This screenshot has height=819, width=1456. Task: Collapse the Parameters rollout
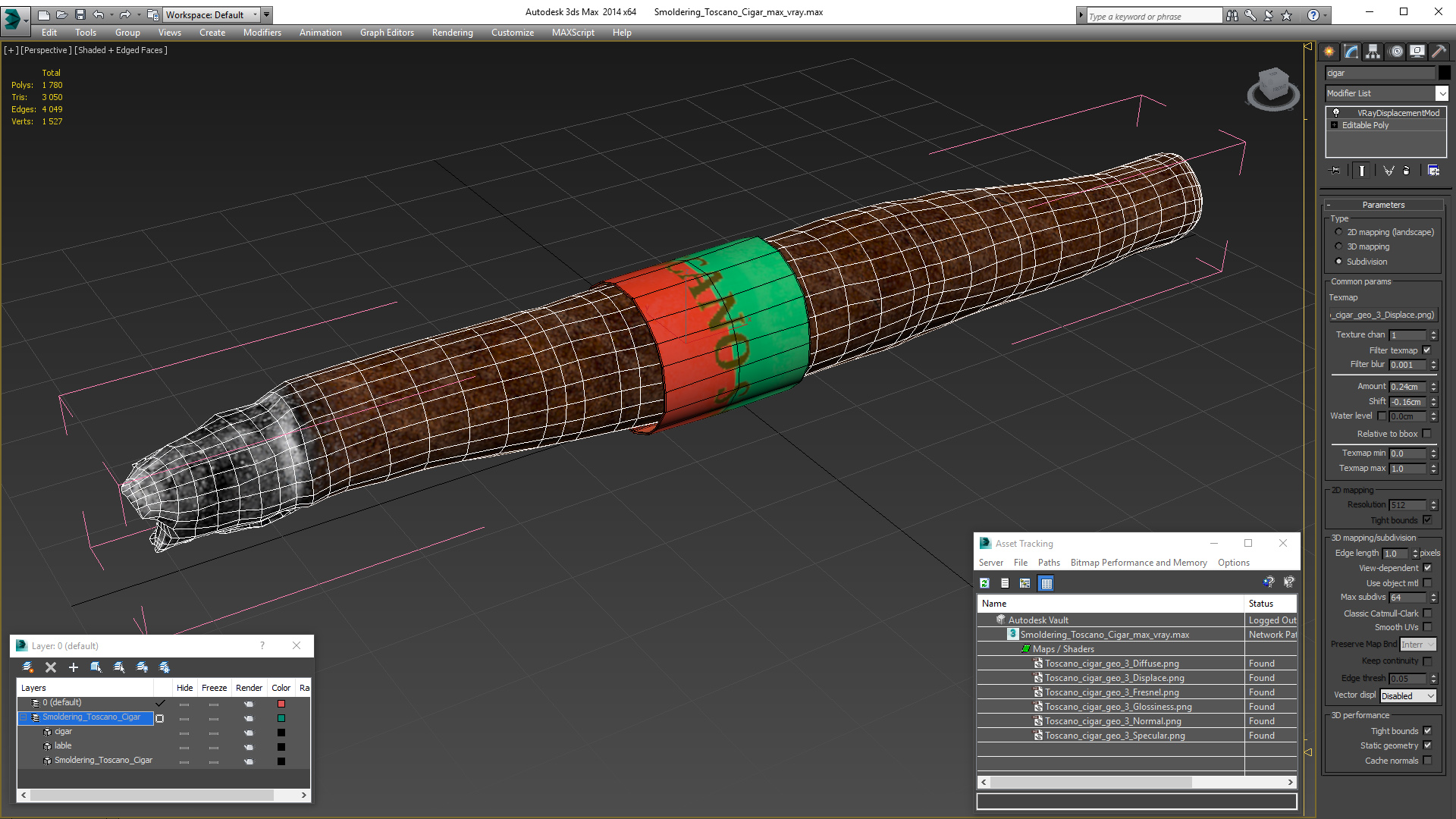[x=1383, y=205]
